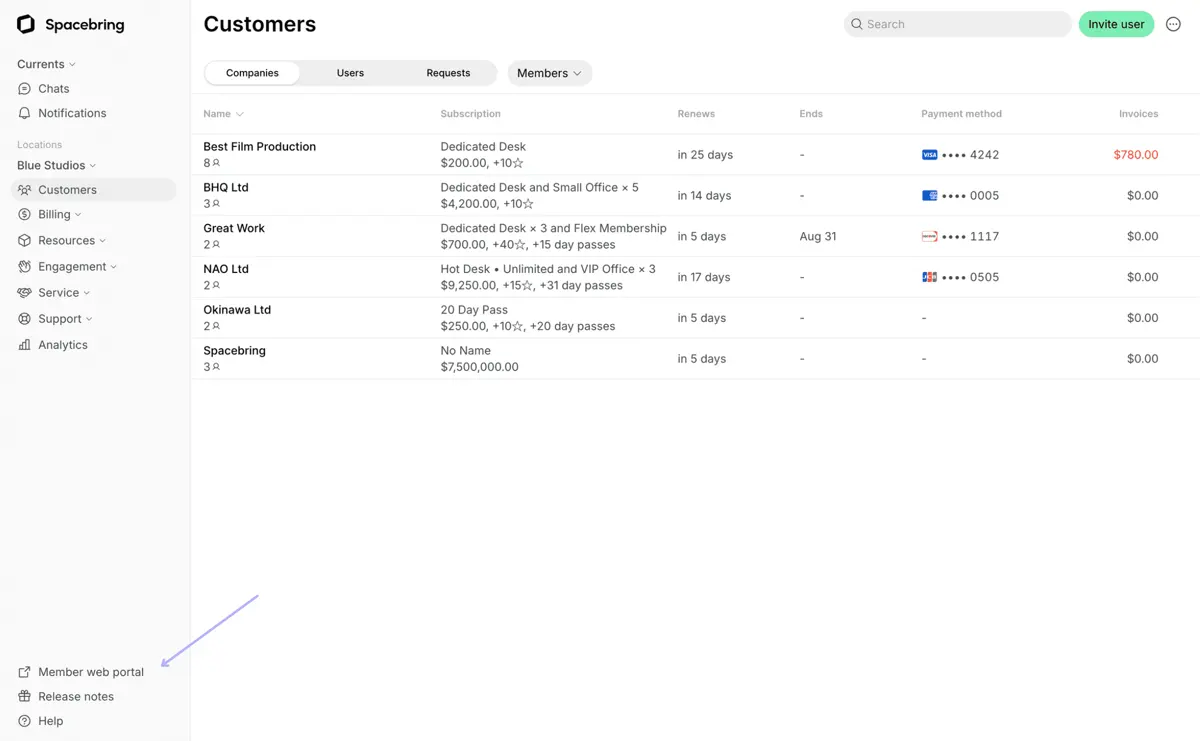The width and height of the screenshot is (1200, 741).
Task: Expand the Service submenu
Action: (x=86, y=293)
